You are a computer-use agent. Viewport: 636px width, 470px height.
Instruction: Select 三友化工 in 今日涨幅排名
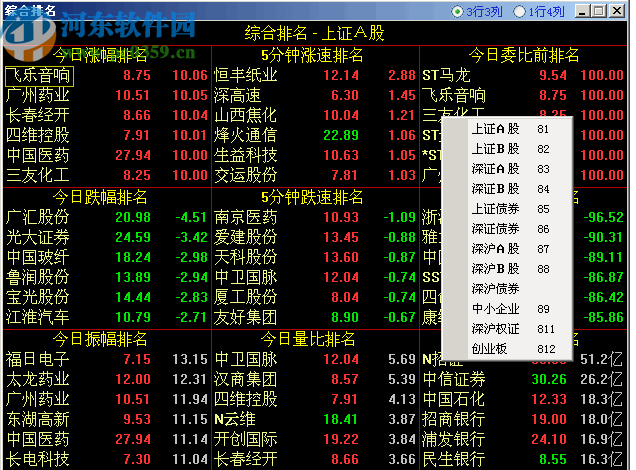click(x=107, y=175)
